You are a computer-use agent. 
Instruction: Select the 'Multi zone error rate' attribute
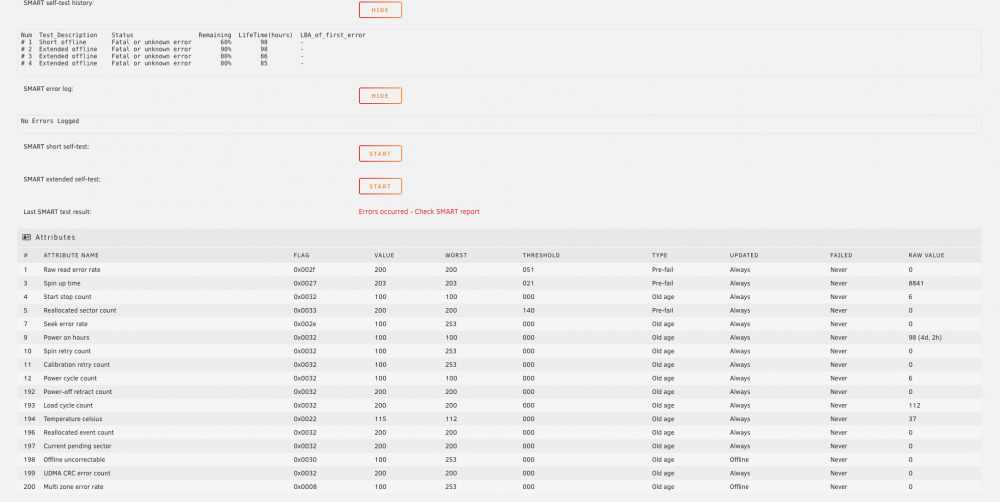73,487
